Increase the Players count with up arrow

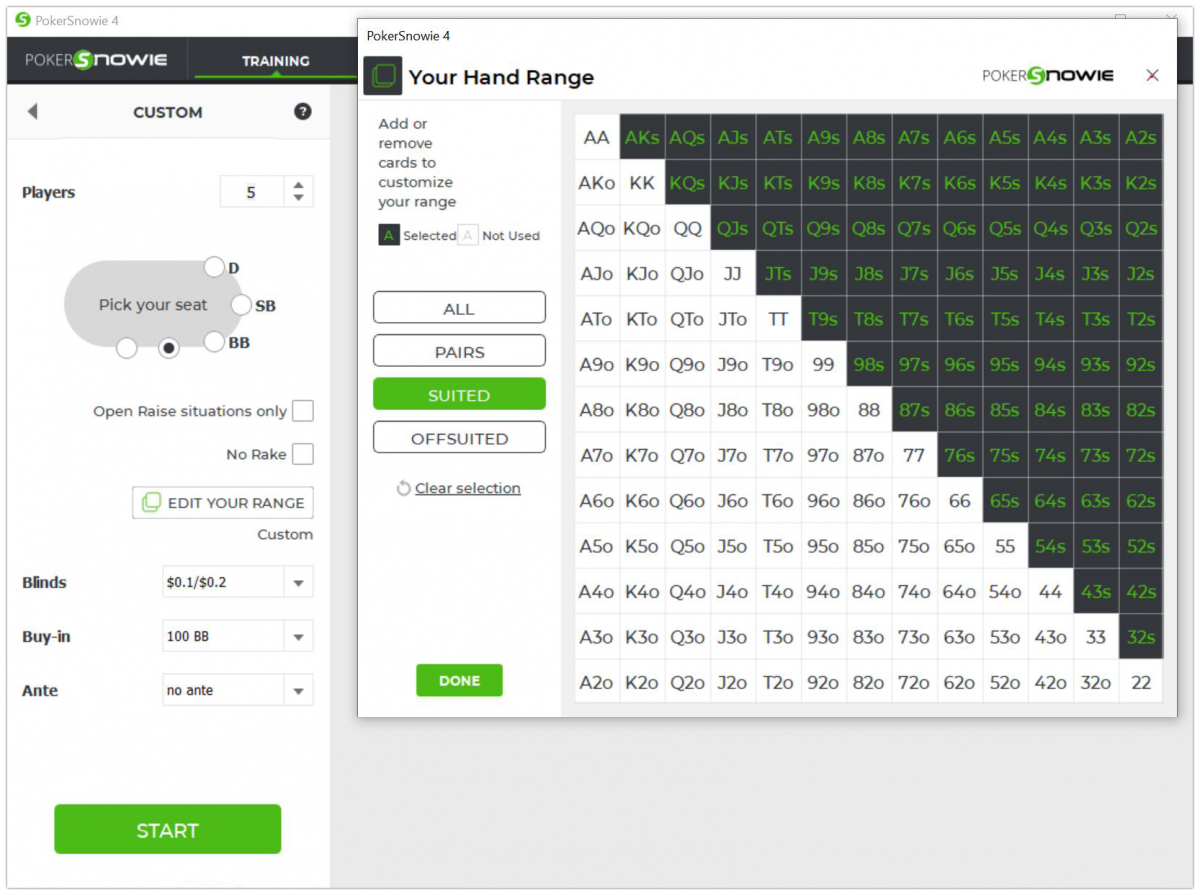click(298, 185)
